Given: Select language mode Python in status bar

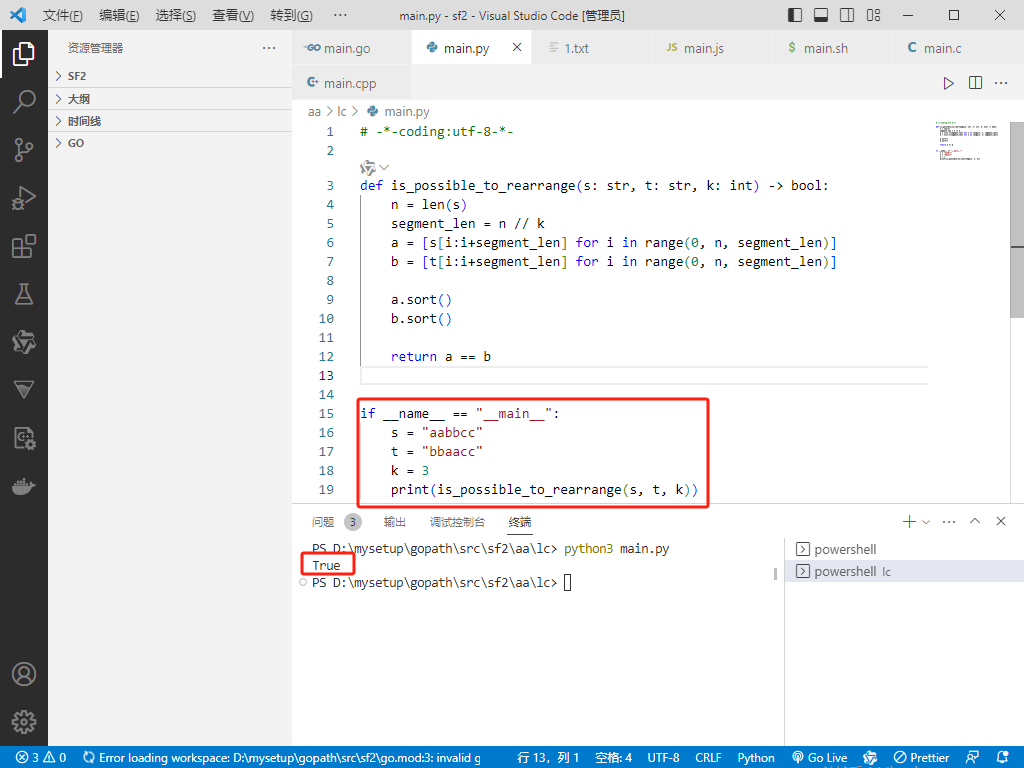Looking at the screenshot, I should tap(756, 758).
